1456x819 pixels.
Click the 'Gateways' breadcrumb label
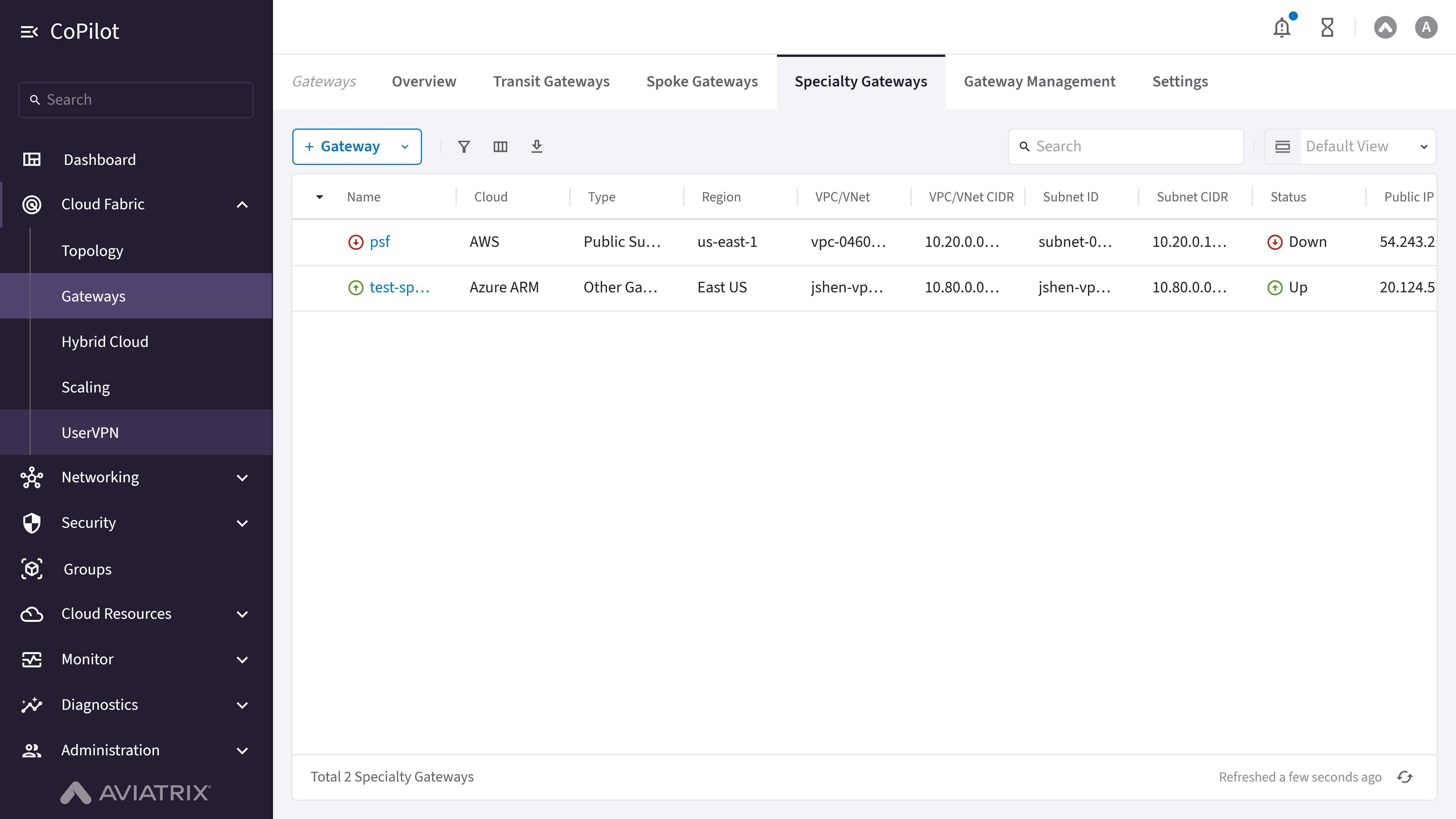(x=324, y=82)
